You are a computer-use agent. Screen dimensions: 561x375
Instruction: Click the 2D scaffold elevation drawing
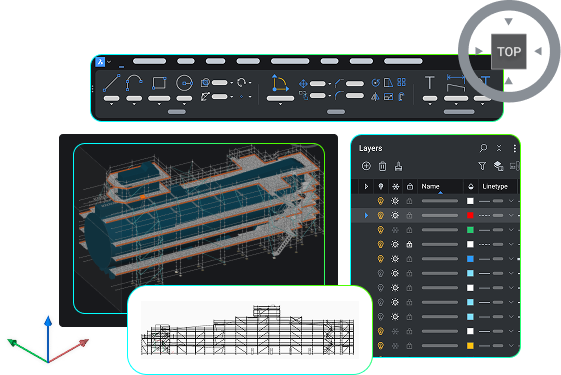(x=249, y=330)
